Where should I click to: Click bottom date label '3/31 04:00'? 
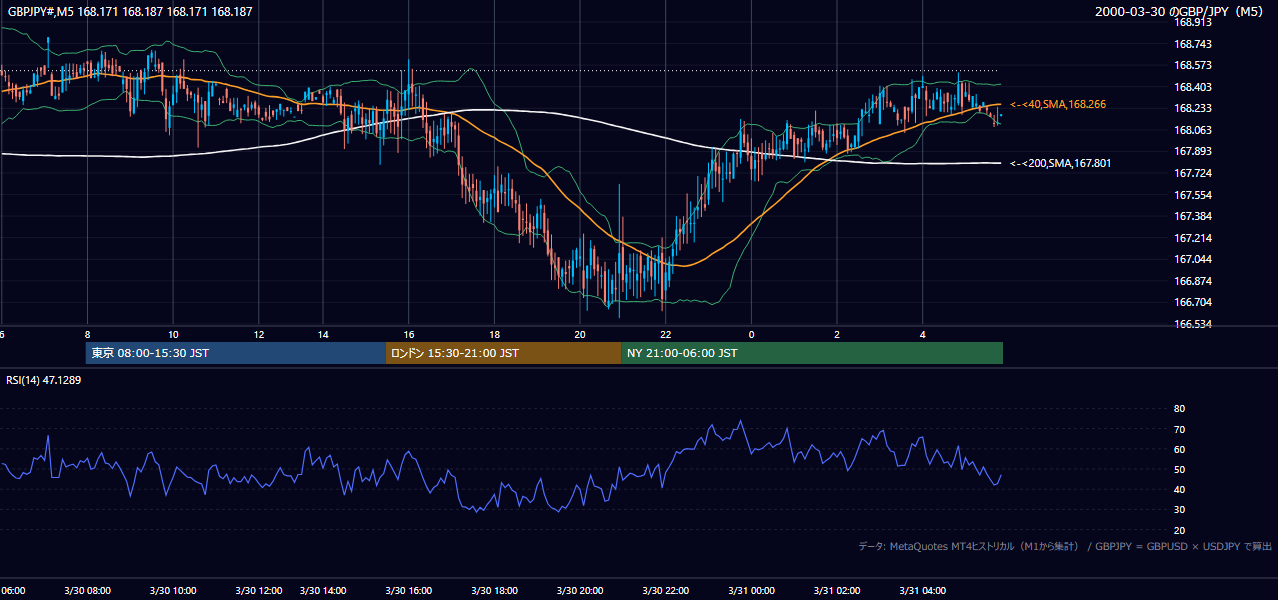[x=923, y=591]
